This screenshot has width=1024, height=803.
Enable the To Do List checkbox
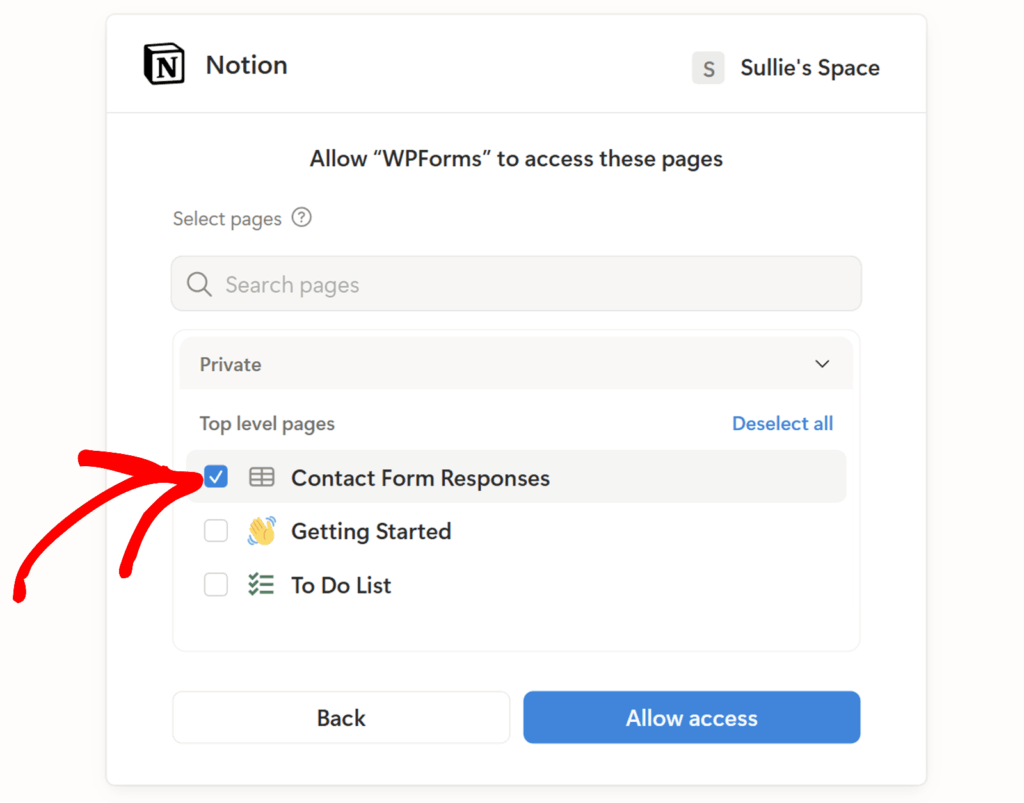(215, 585)
